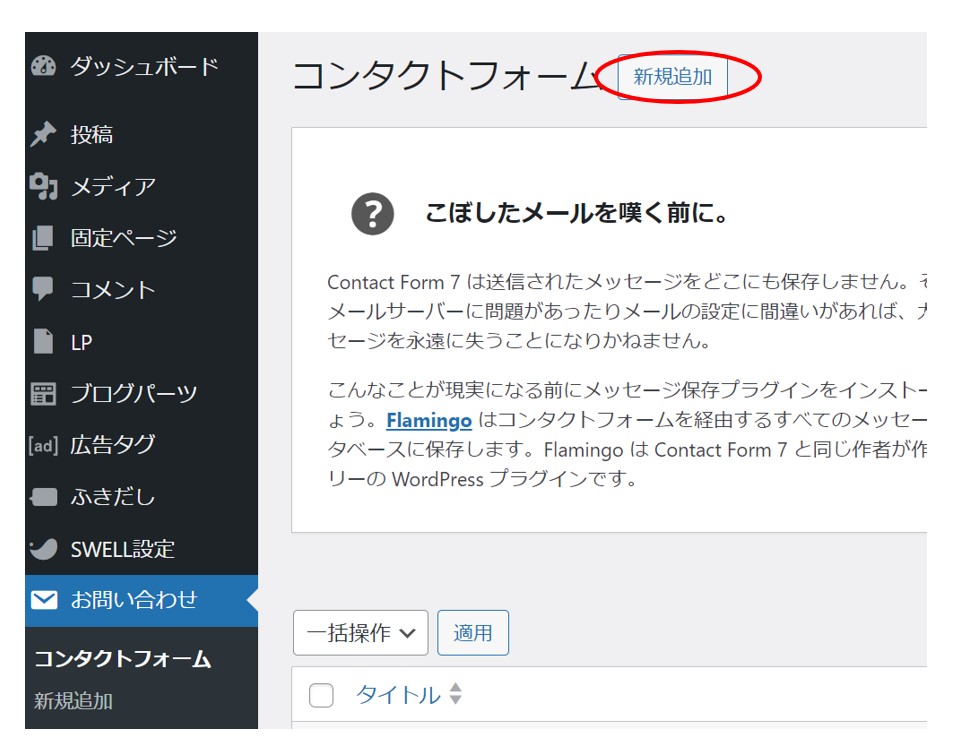Open the コンタクトフォーム submenu item
The width and height of the screenshot is (961, 751).
click(123, 659)
